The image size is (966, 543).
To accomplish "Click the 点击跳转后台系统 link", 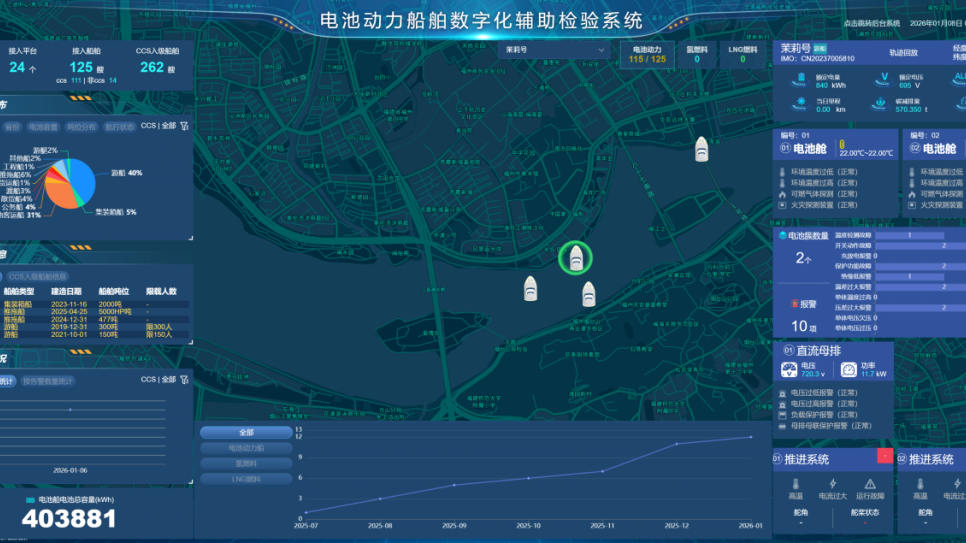I will [x=871, y=23].
